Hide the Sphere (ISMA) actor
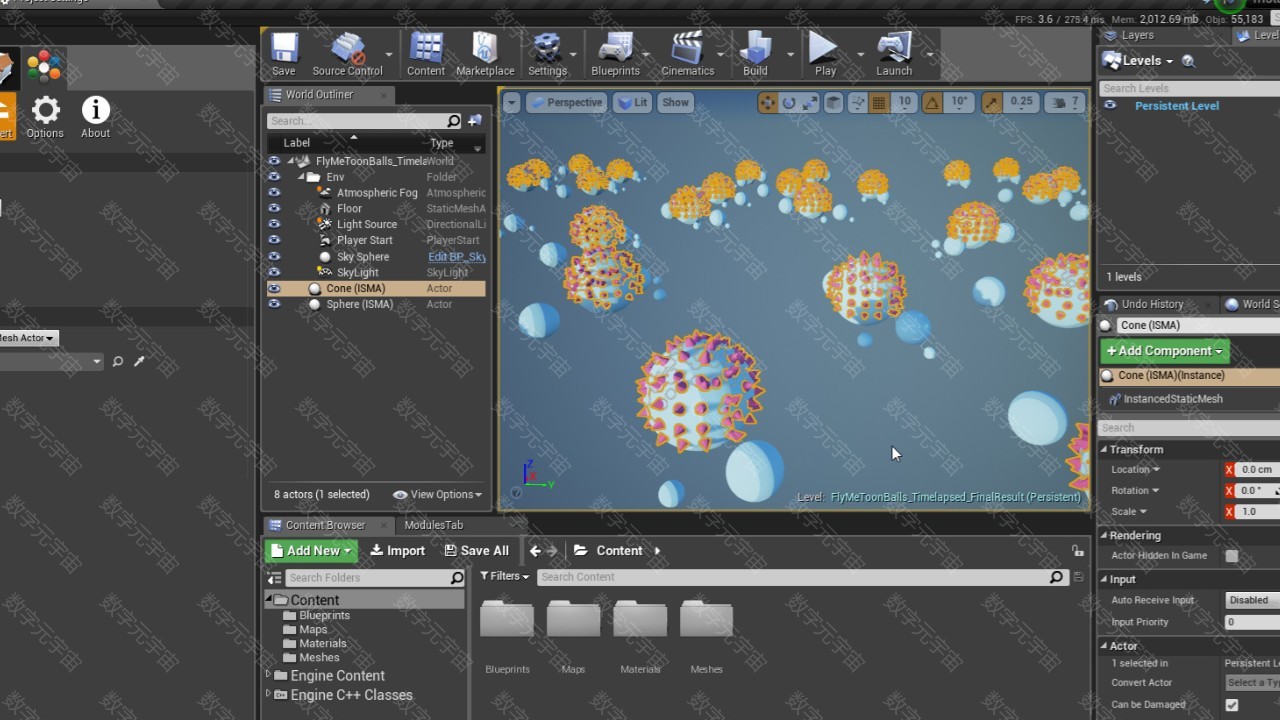 (274, 304)
